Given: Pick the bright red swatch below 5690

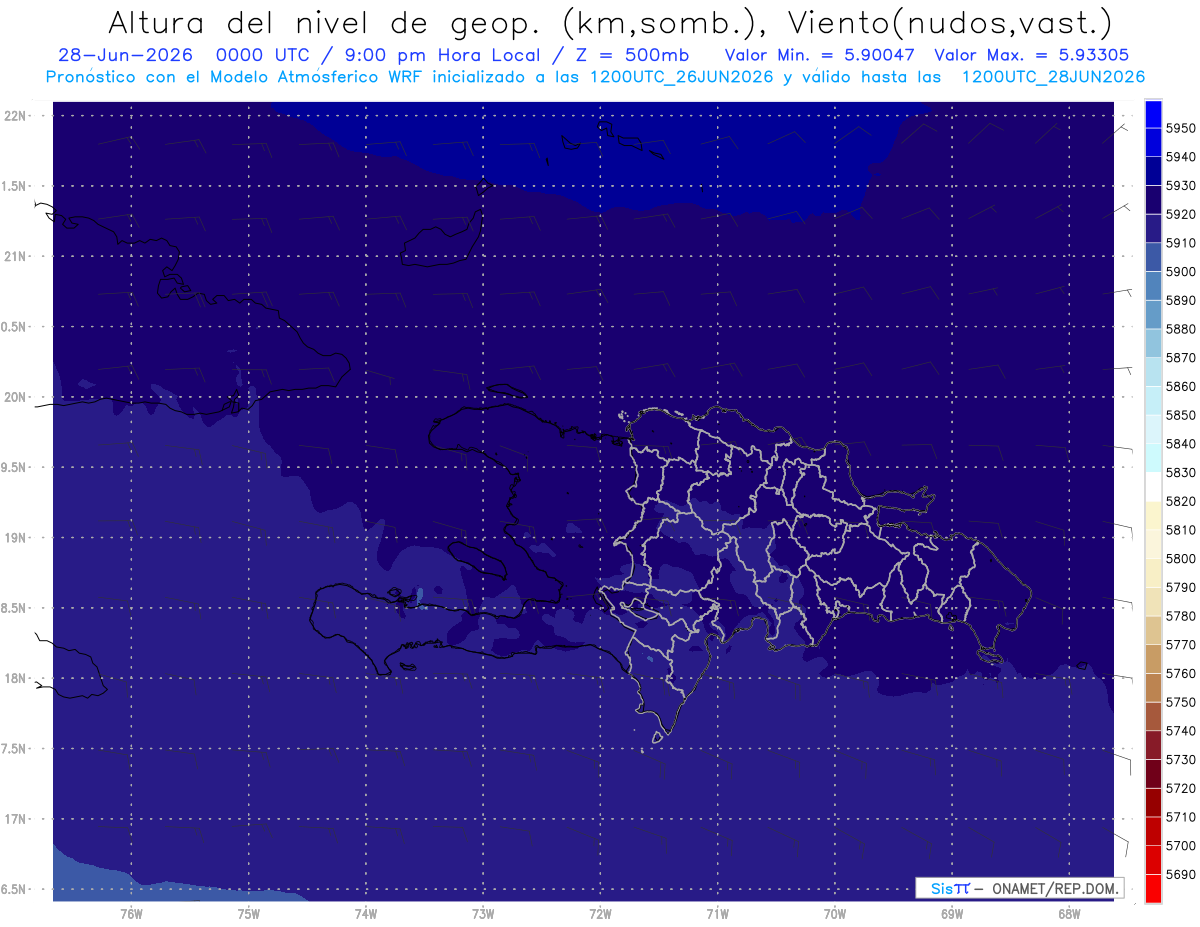Looking at the screenshot, I should [x=1153, y=888].
